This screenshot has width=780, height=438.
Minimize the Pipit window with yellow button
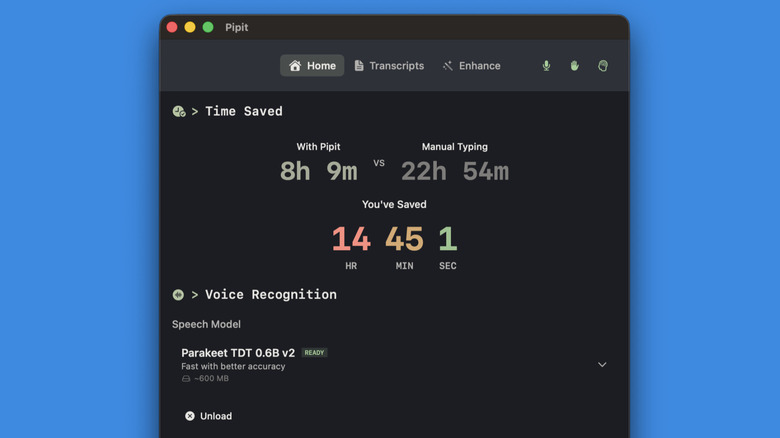click(x=190, y=27)
